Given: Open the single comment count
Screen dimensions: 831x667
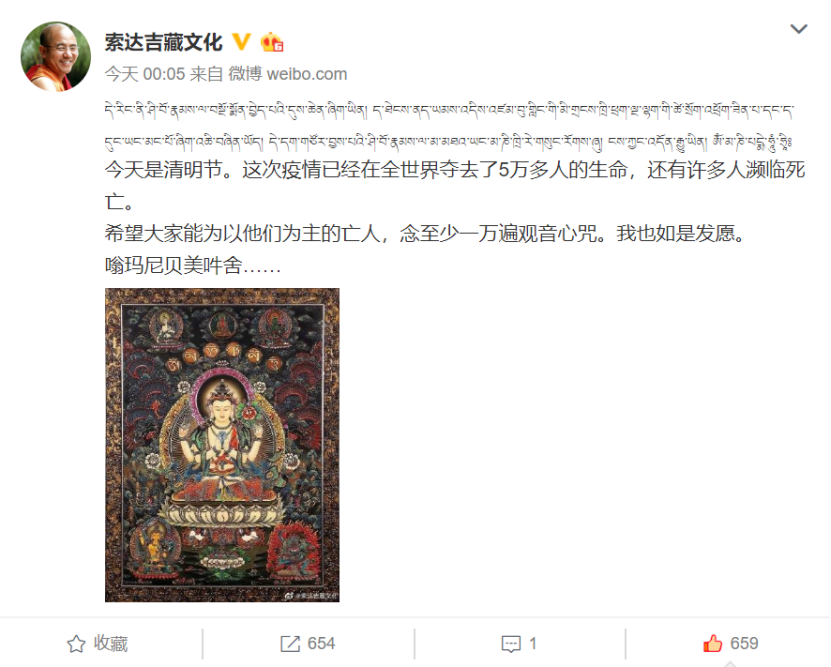Looking at the screenshot, I should pyautogui.click(x=533, y=644).
